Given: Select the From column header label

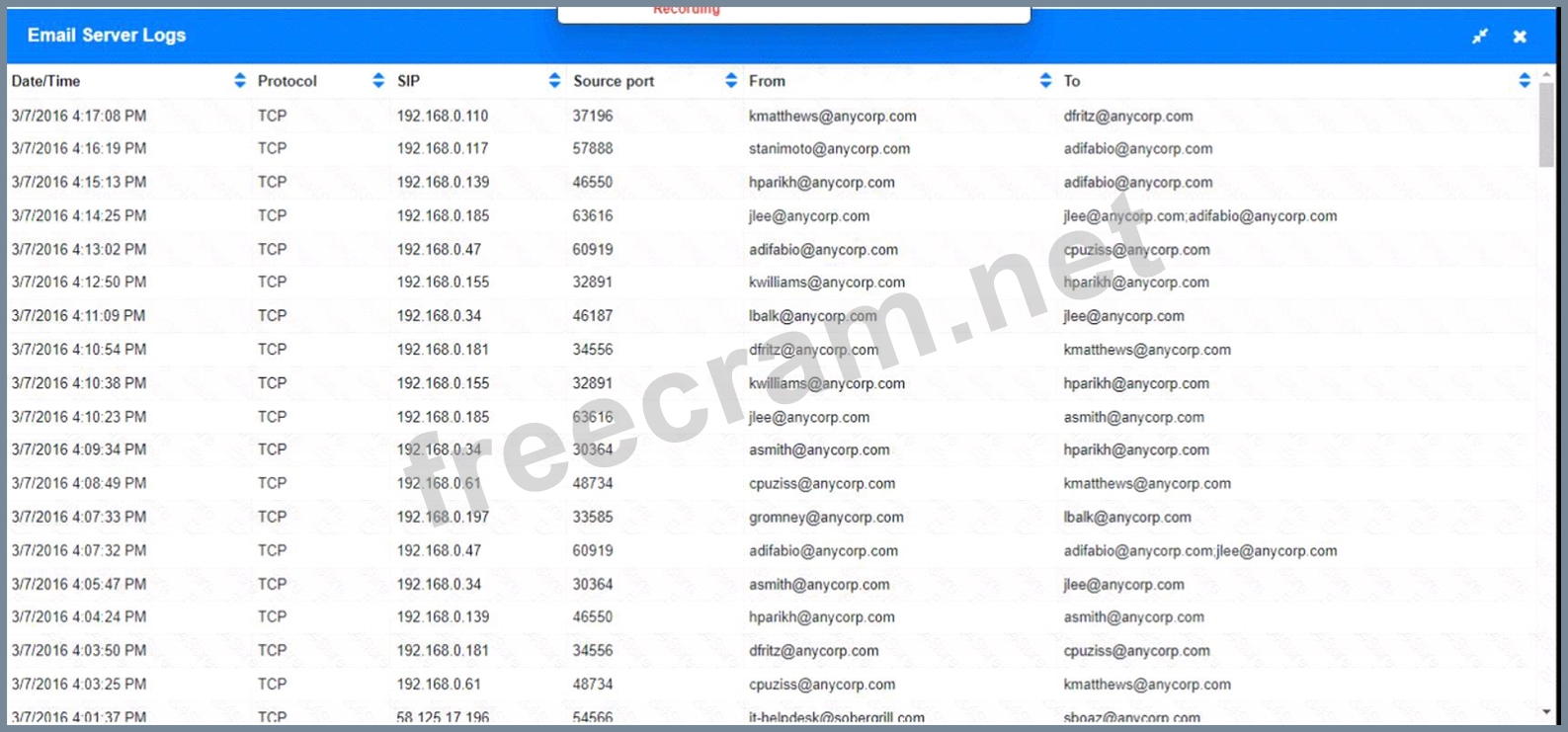Looking at the screenshot, I should (767, 81).
